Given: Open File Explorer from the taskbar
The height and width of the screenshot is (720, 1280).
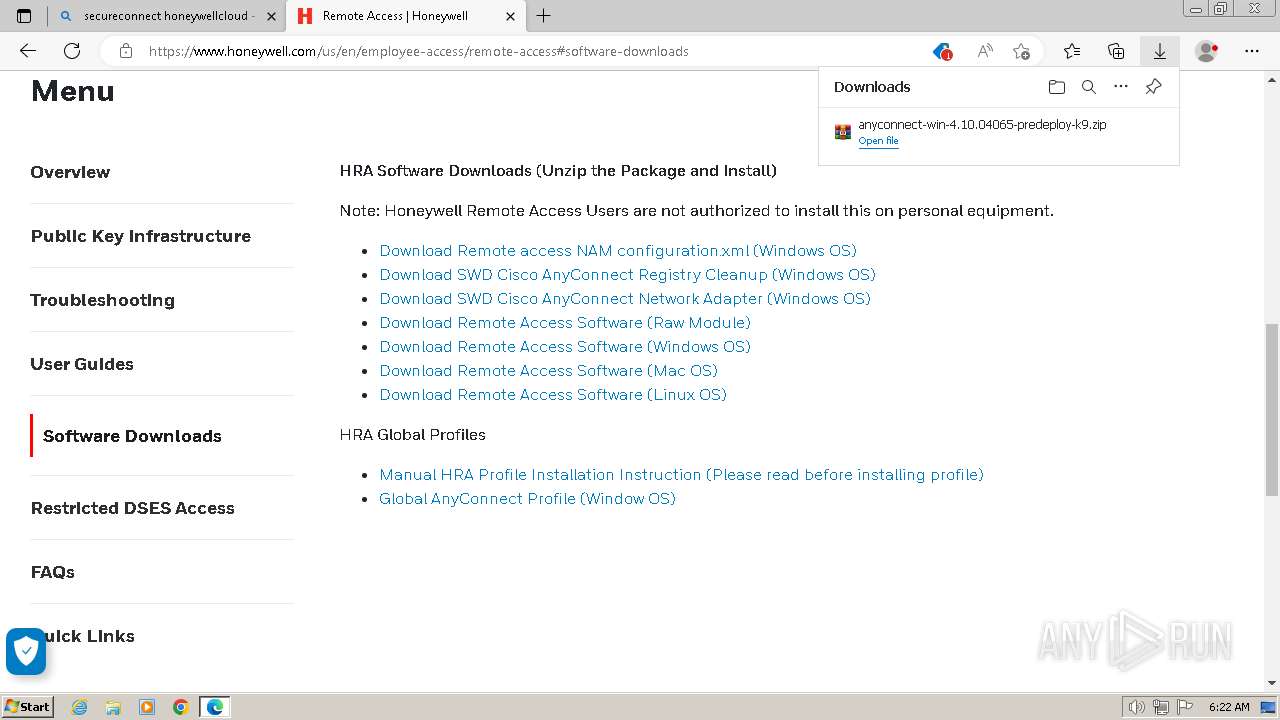Looking at the screenshot, I should point(113,707).
